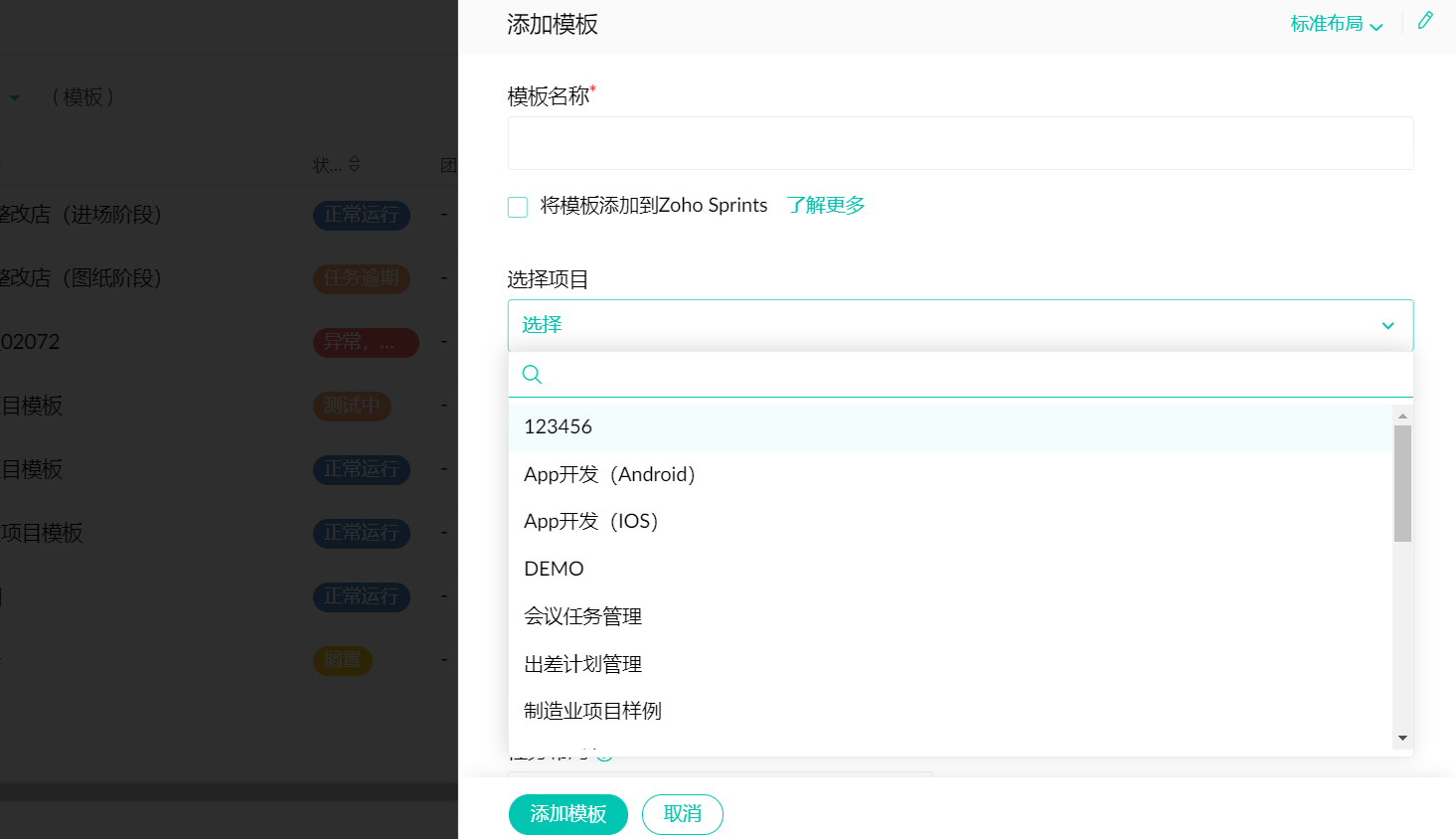Image resolution: width=1456 pixels, height=839 pixels.
Task: Expand the dropdown next to (模板) heading
Action: click(15, 97)
